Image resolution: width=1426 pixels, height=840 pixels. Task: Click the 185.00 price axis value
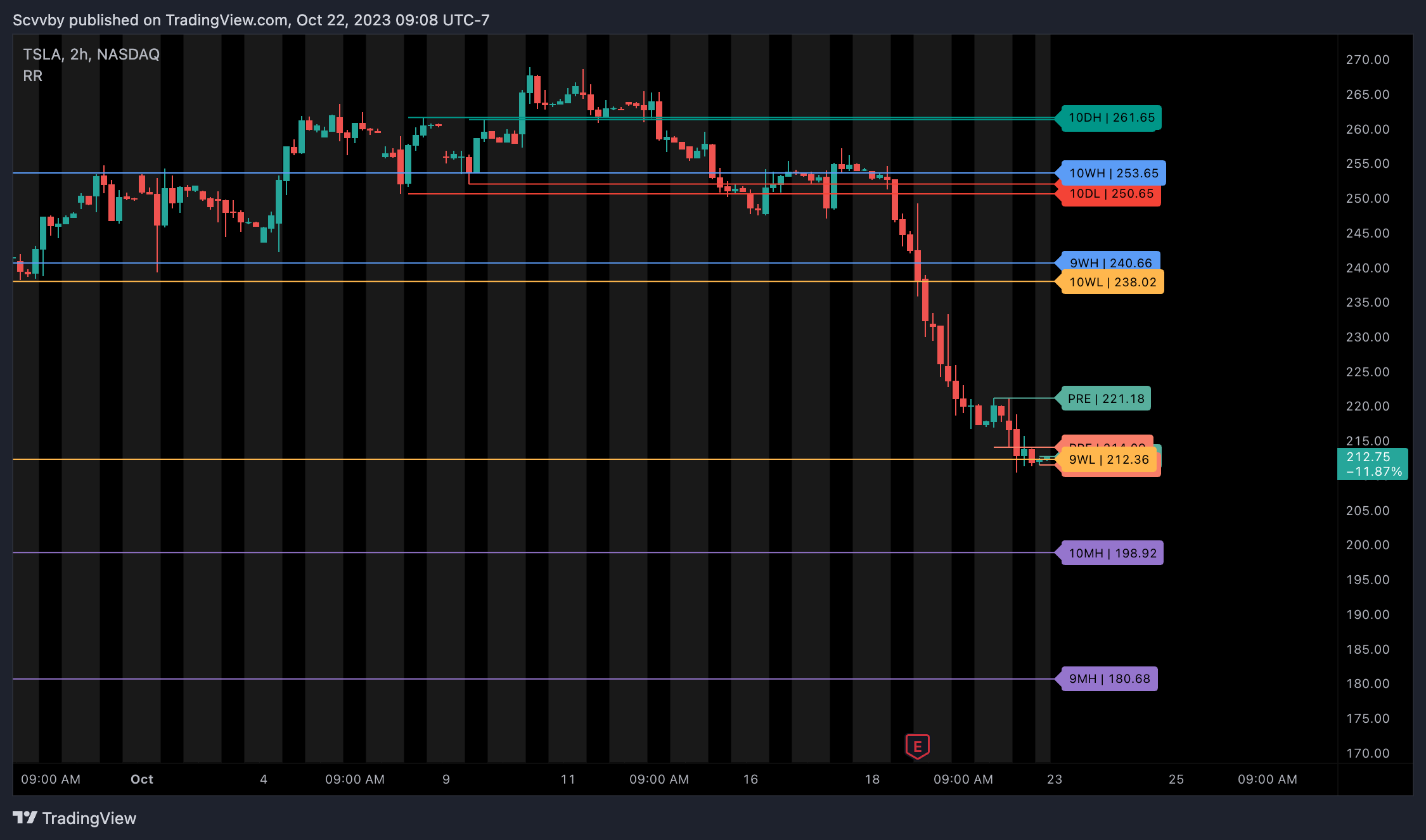(x=1368, y=649)
